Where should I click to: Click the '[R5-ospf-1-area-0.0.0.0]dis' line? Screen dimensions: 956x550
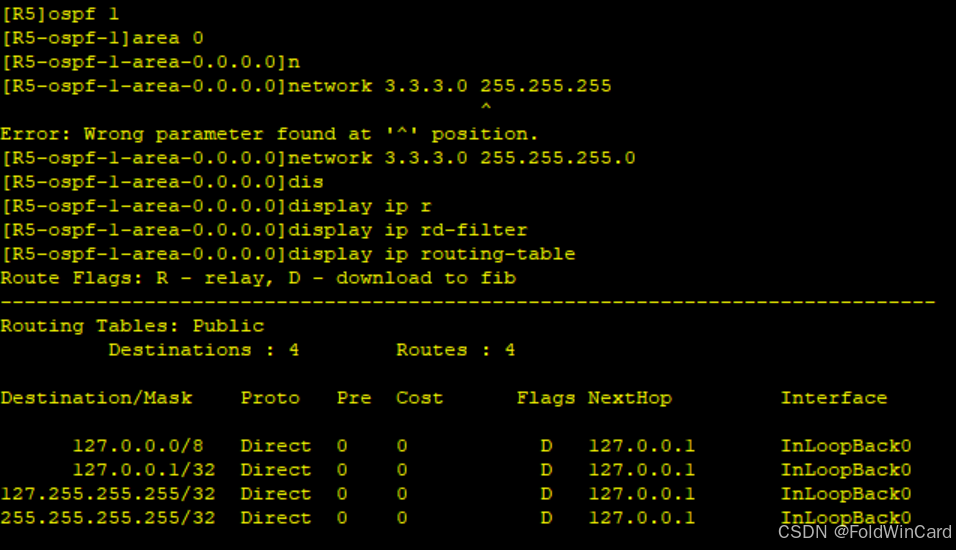coord(162,182)
